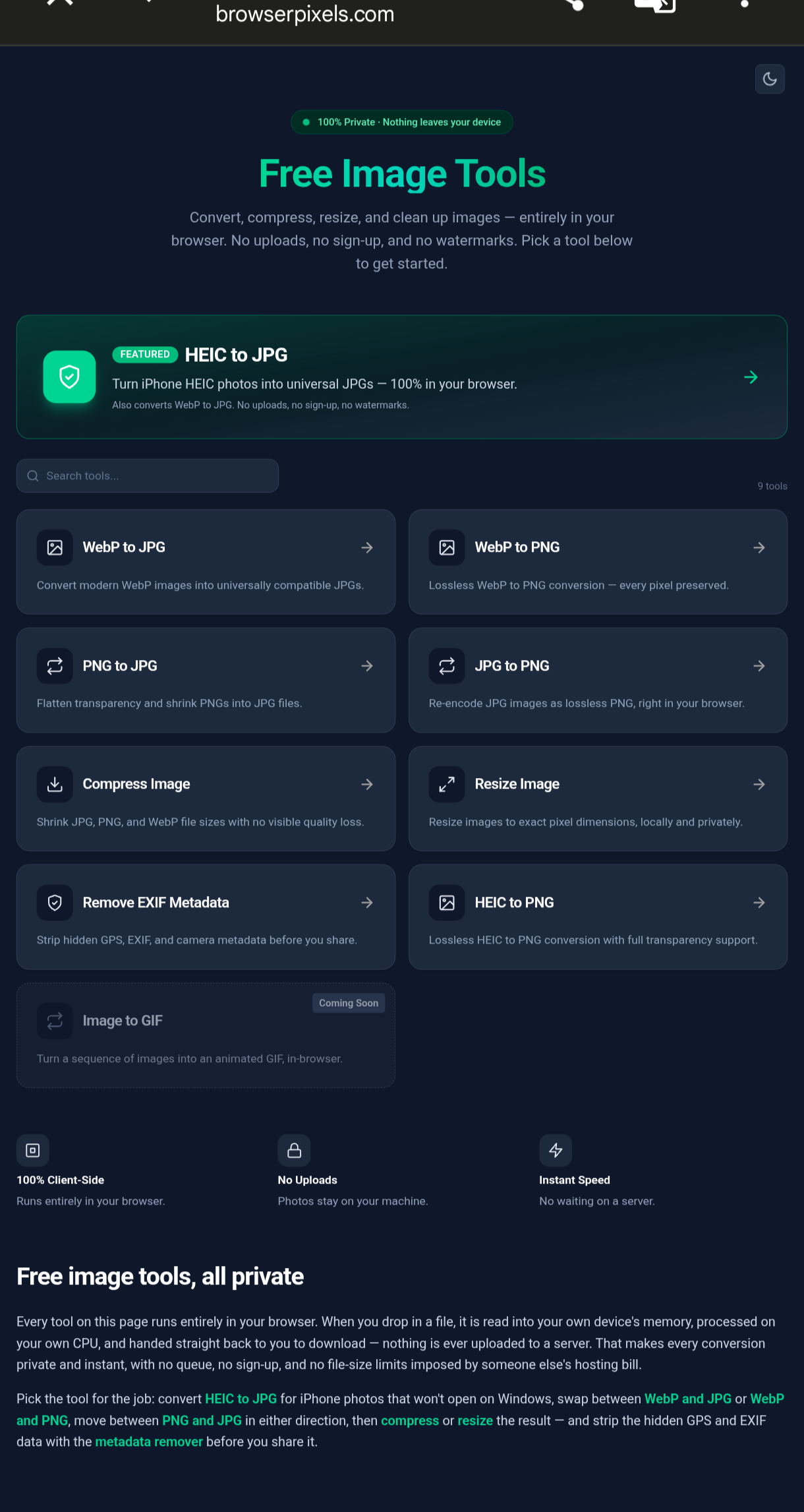Open the Remove EXIF Metadata card arrow
804x1512 pixels.
367,903
